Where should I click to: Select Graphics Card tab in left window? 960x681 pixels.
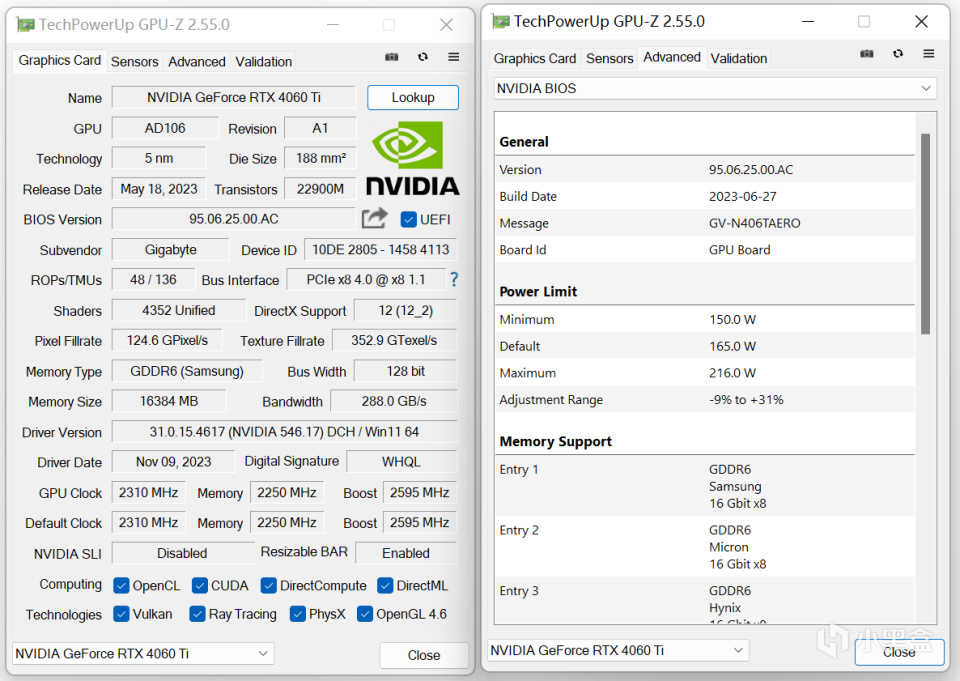[59, 61]
